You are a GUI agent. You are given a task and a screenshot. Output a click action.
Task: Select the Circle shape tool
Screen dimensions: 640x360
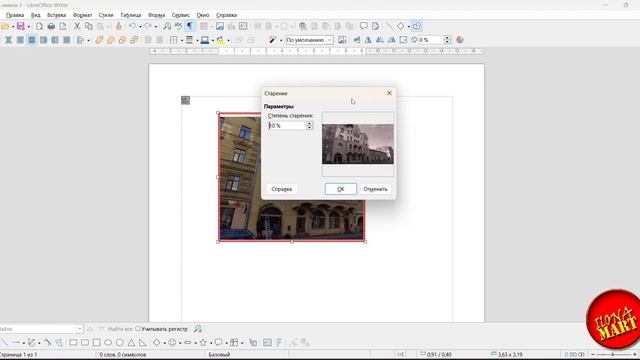tap(120, 342)
